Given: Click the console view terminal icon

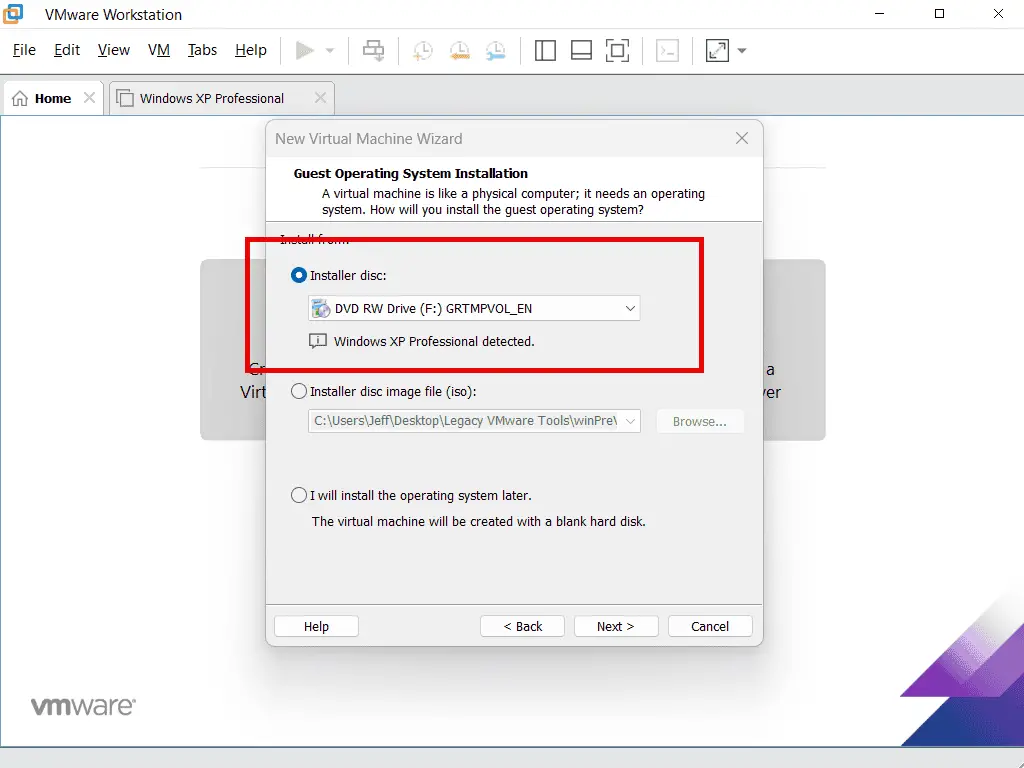Looking at the screenshot, I should tap(667, 50).
